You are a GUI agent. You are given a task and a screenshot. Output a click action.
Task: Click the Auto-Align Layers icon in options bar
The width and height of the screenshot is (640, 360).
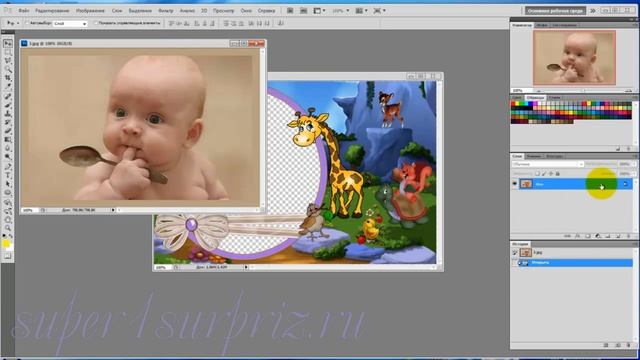[x=281, y=24]
